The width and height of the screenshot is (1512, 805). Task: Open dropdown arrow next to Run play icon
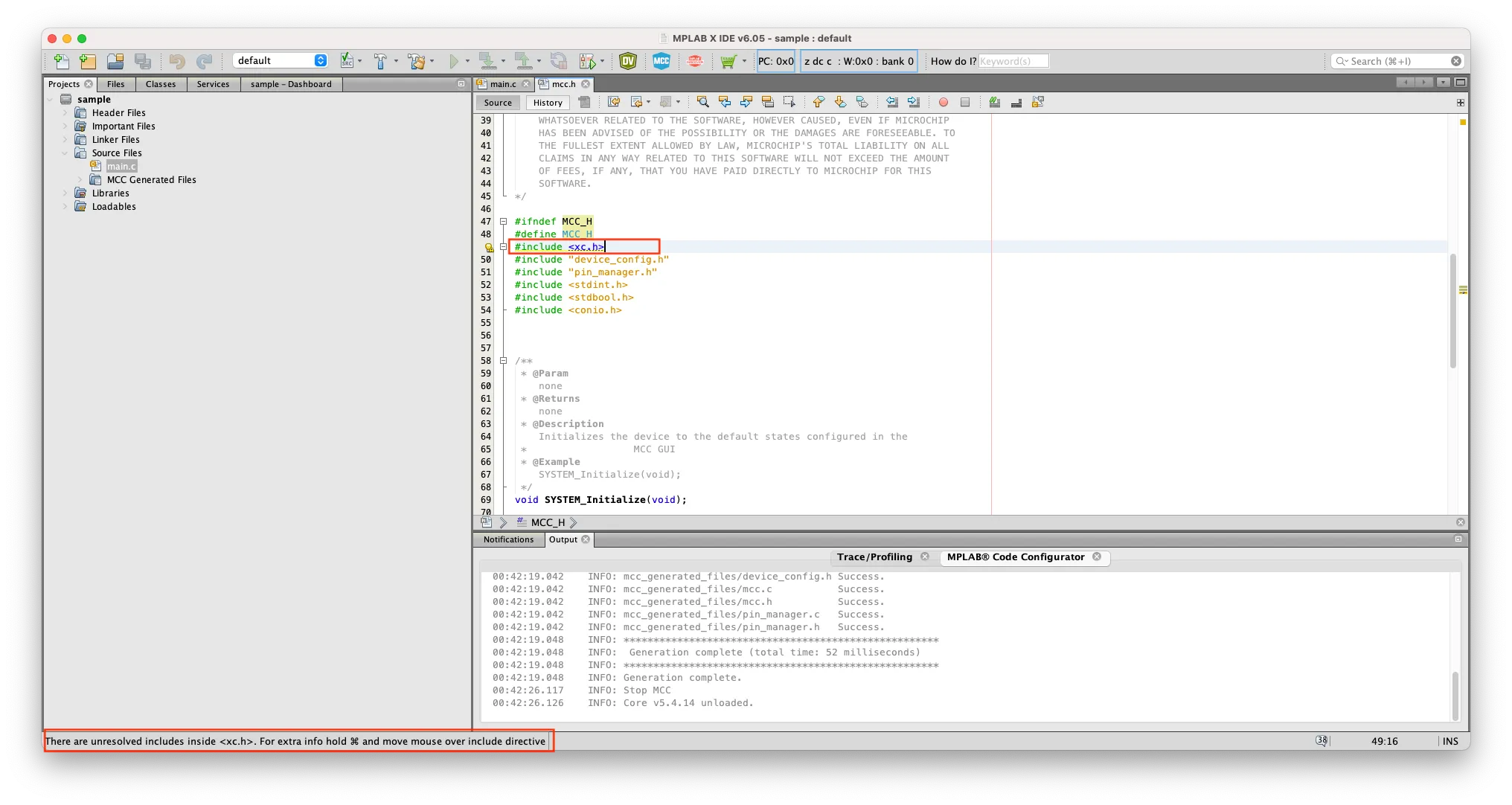(x=467, y=61)
